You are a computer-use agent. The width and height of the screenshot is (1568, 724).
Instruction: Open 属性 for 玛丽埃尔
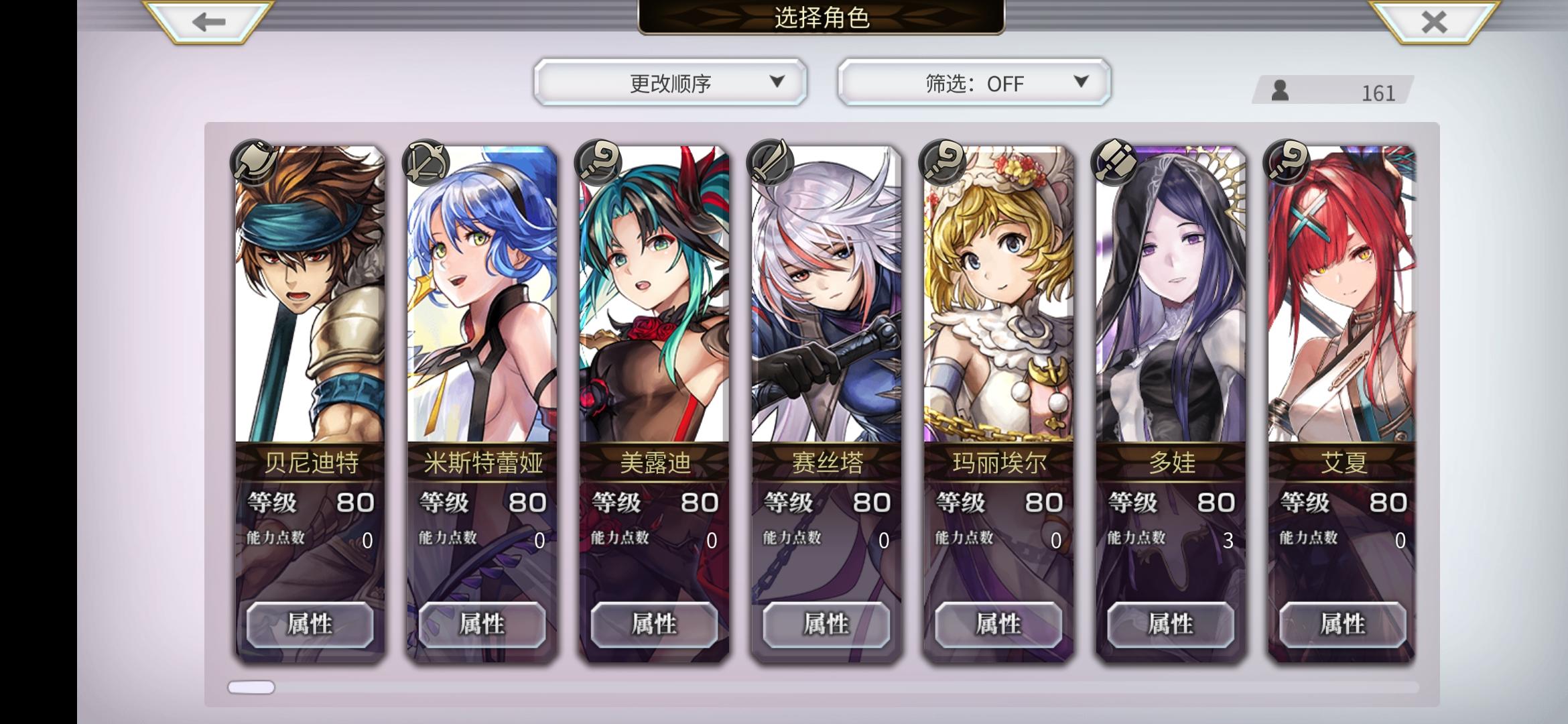(998, 624)
